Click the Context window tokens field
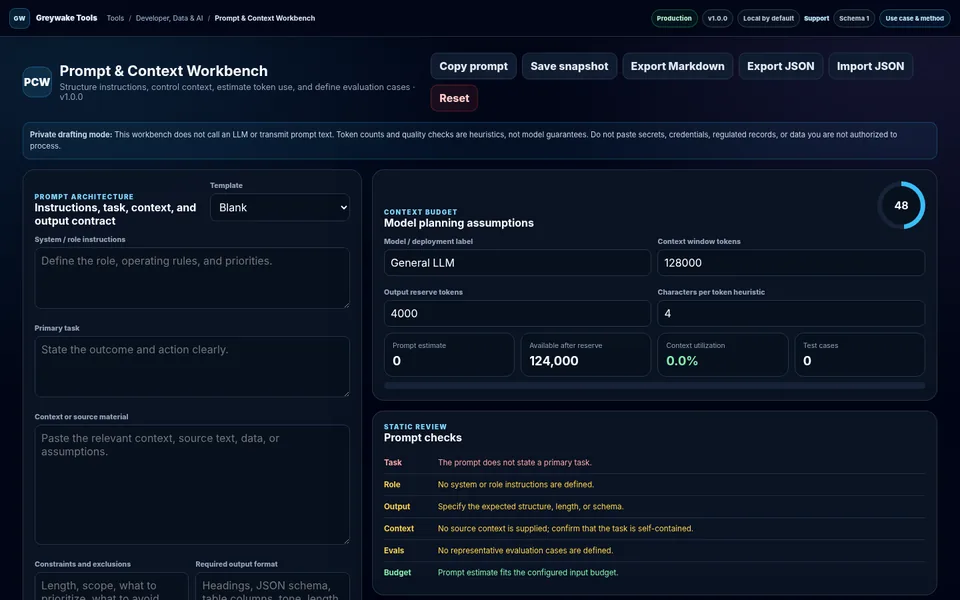Screen dimensions: 960x600 tap(791, 263)
